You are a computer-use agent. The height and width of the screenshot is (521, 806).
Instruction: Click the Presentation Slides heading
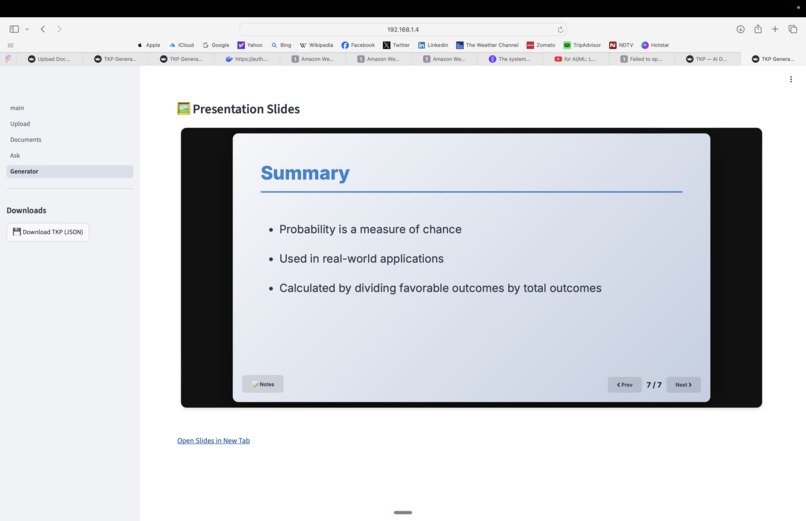tap(239, 109)
